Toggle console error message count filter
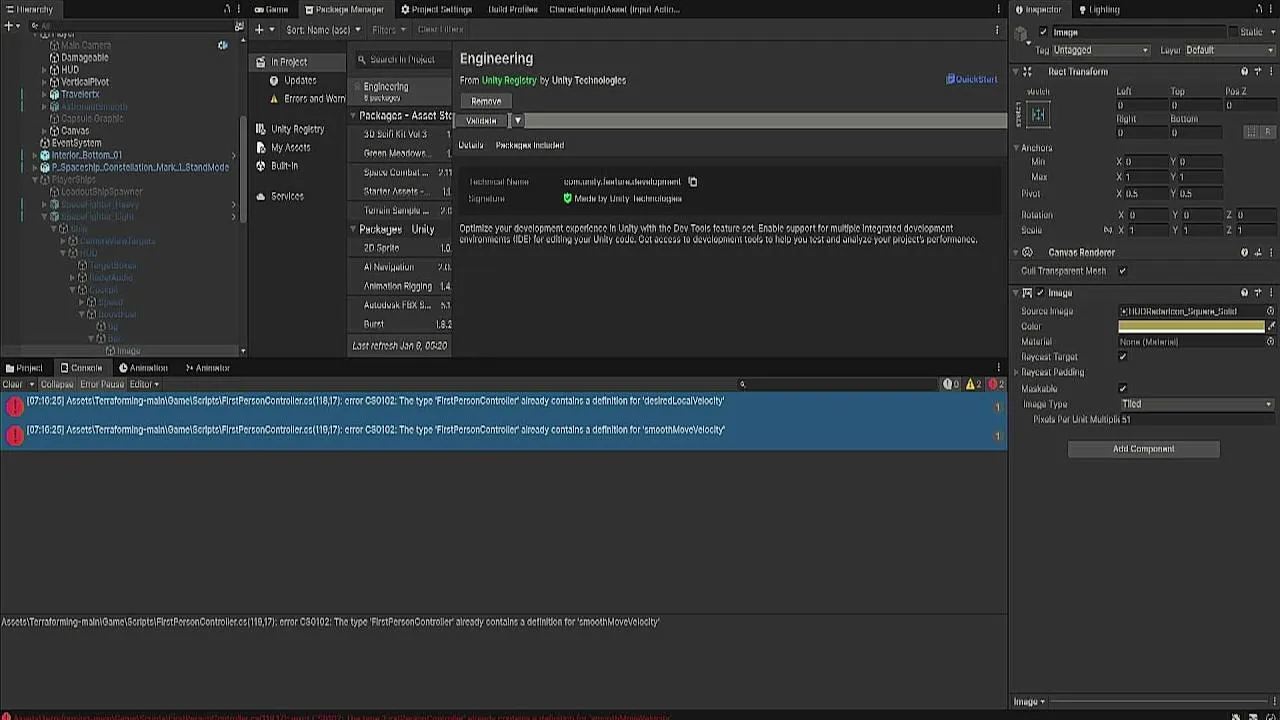 pyautogui.click(x=995, y=384)
